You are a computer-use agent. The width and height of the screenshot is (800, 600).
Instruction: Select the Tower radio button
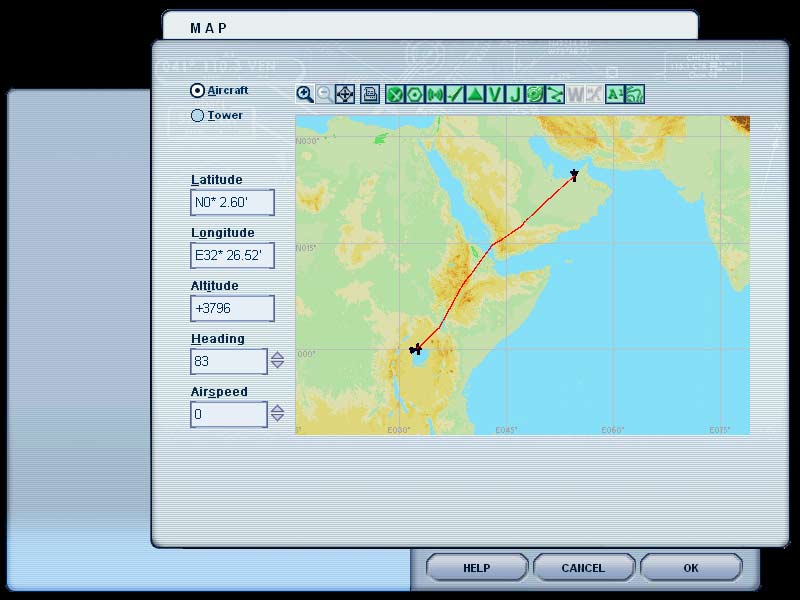click(197, 116)
